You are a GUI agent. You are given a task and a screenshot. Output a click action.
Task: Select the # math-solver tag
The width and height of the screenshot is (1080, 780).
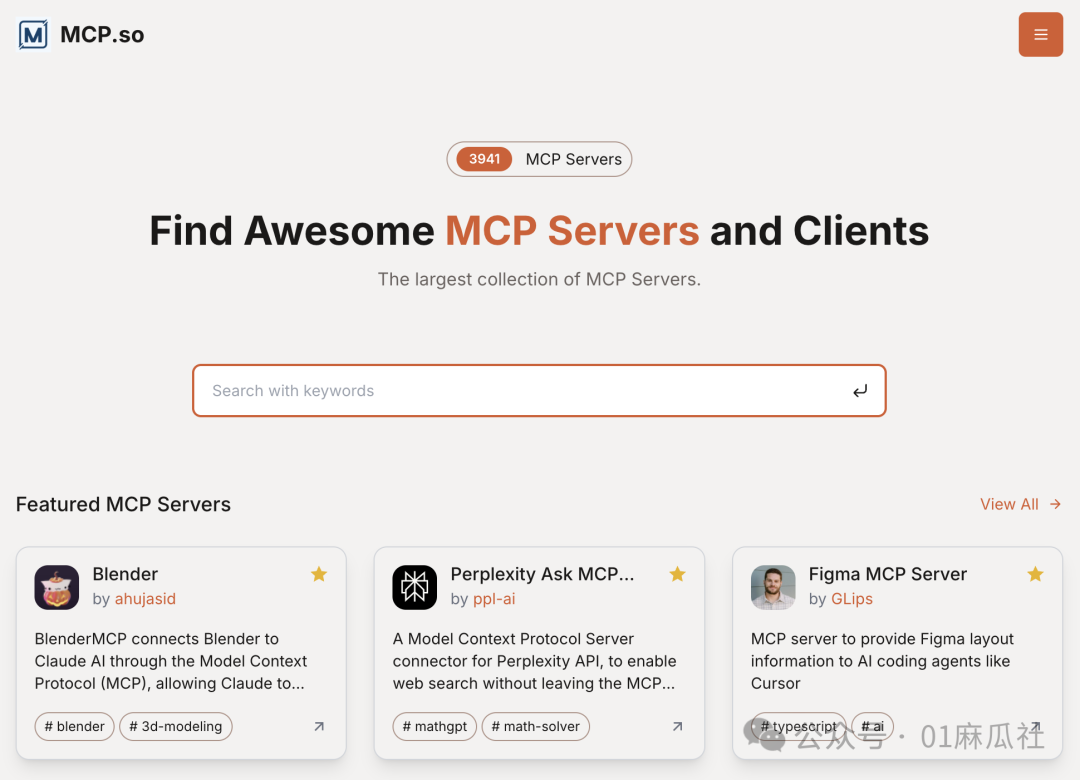[x=535, y=726]
